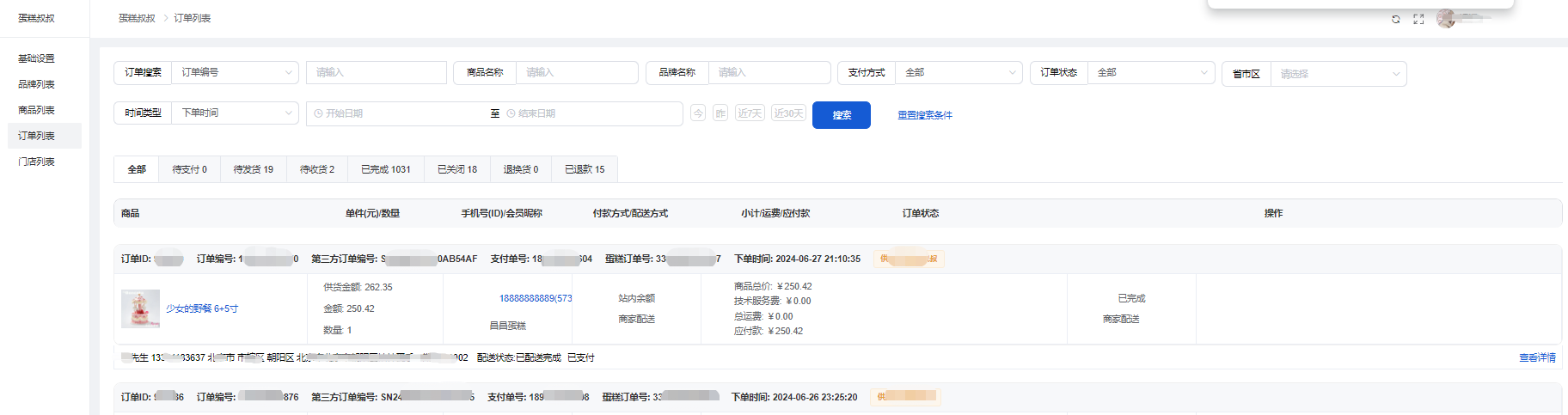Expand the 支付方式 dropdown

click(959, 73)
